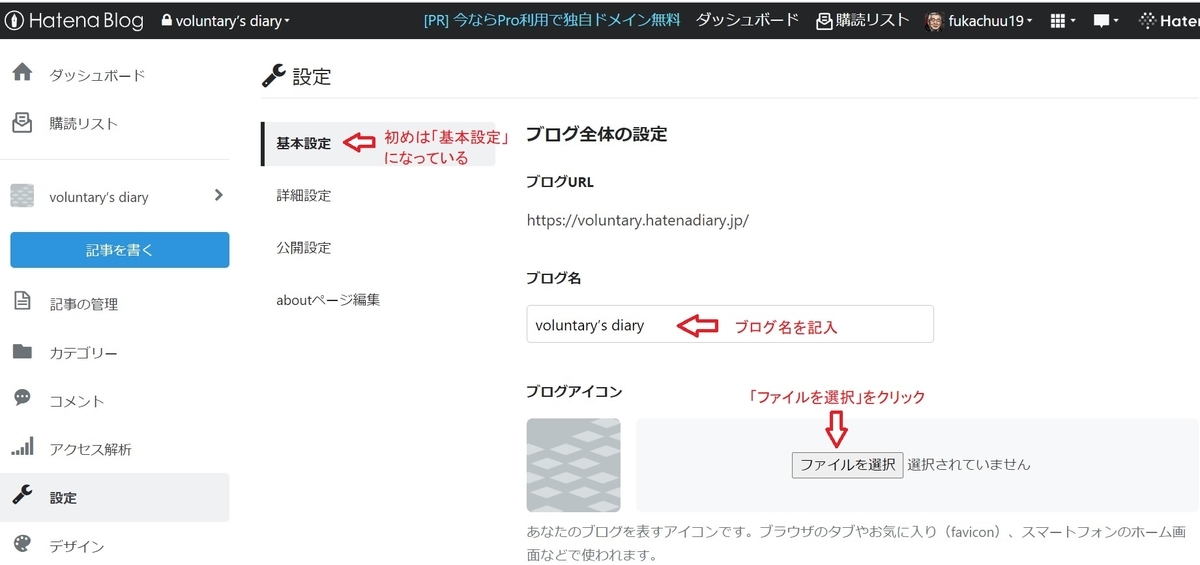This screenshot has width=1200, height=565.
Task: Click the コメント bubble icon in sidebar
Action: [22, 398]
